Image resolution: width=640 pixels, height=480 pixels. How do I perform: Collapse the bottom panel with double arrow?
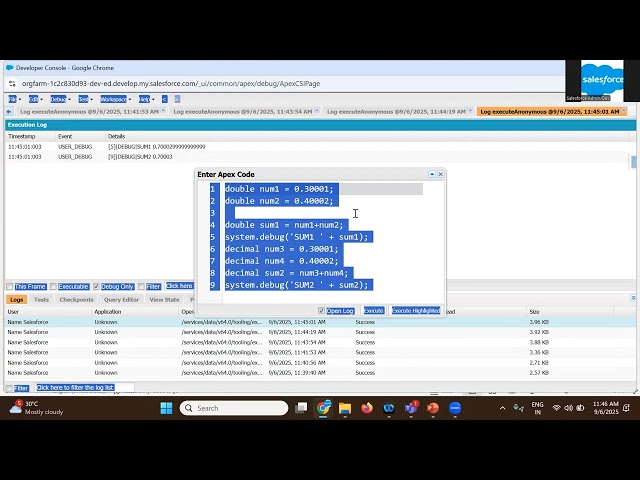point(633,298)
